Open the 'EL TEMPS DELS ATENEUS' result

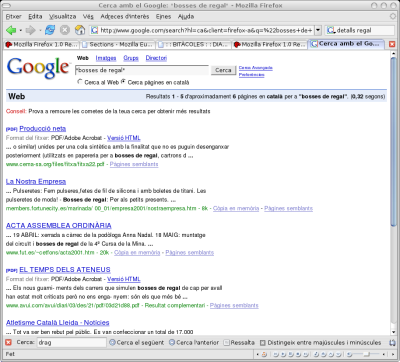tap(65, 270)
